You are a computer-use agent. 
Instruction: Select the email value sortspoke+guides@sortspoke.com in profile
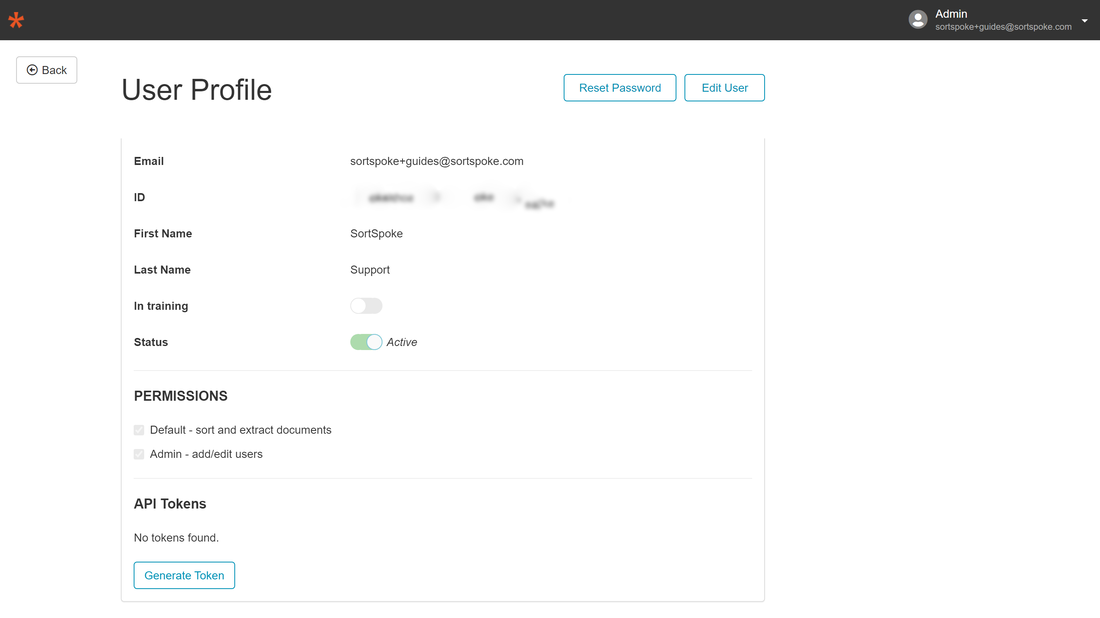(x=436, y=161)
